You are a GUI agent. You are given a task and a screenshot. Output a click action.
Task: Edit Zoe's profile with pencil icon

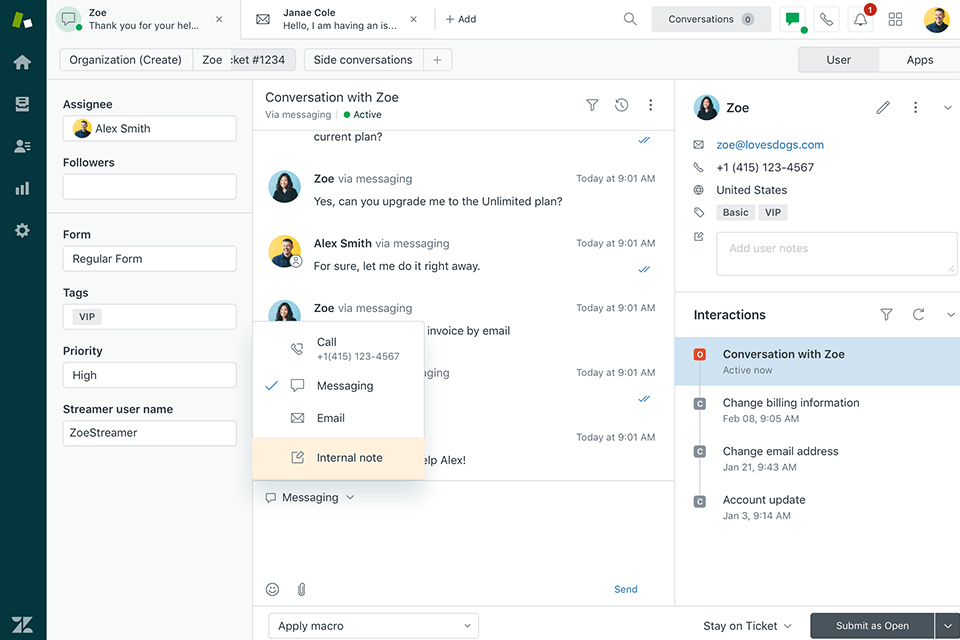pos(882,108)
